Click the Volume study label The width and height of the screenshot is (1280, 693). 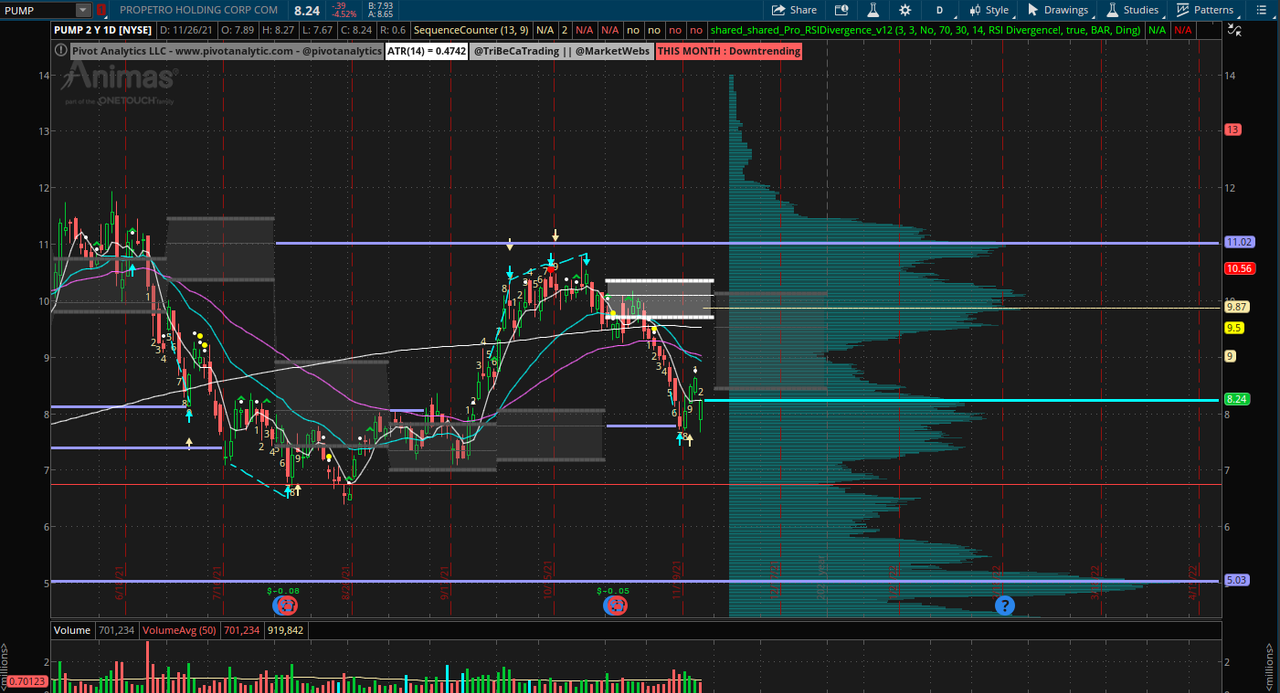coord(71,631)
